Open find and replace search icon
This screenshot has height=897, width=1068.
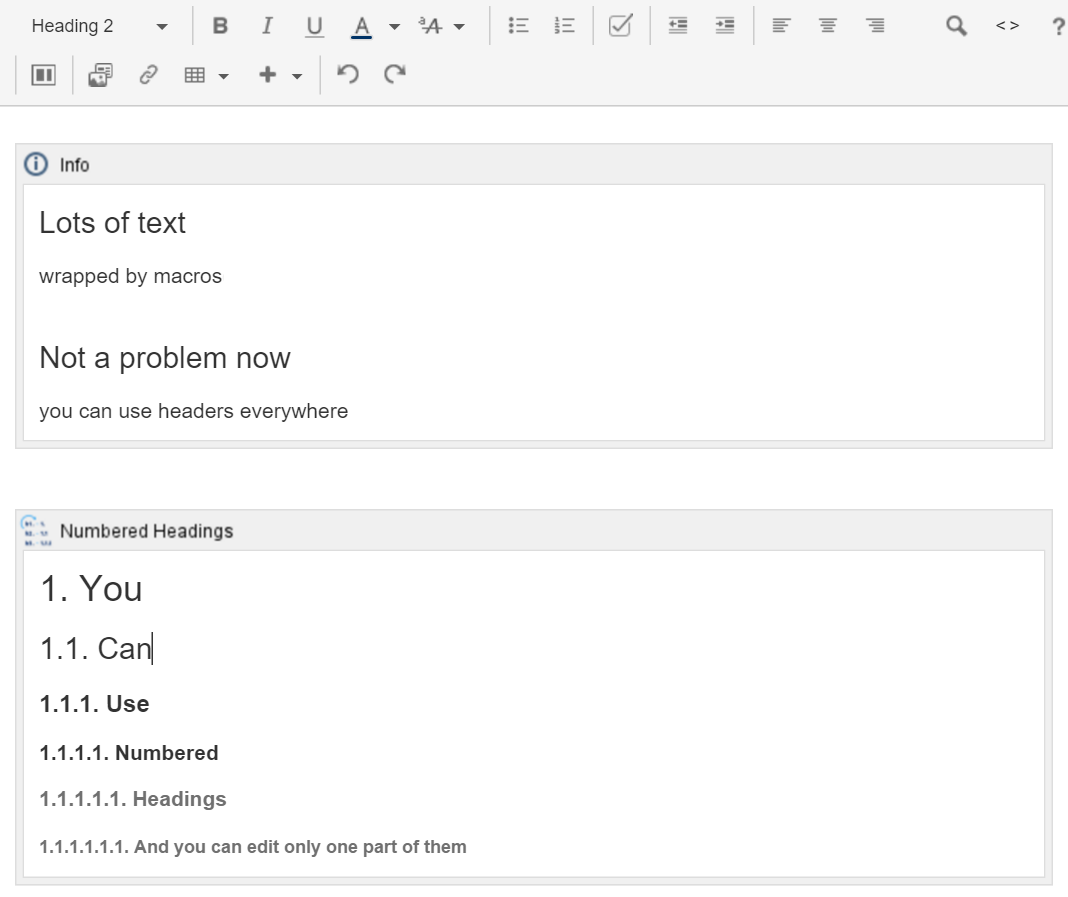pos(956,27)
